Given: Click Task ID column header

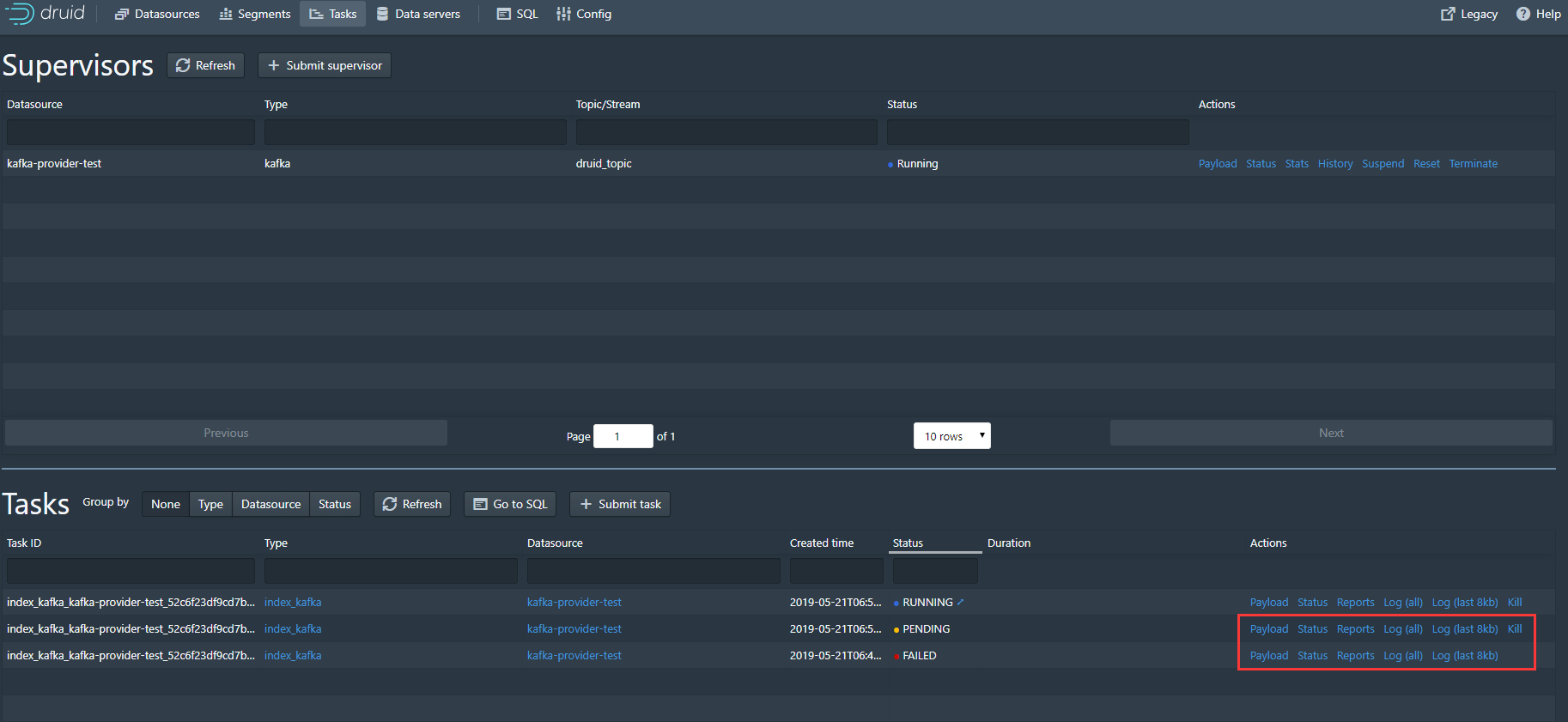Looking at the screenshot, I should coord(24,543).
